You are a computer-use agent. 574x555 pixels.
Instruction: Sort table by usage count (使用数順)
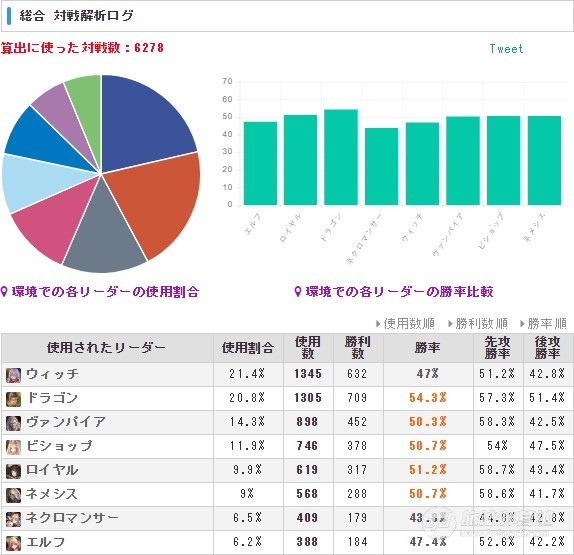tap(406, 324)
